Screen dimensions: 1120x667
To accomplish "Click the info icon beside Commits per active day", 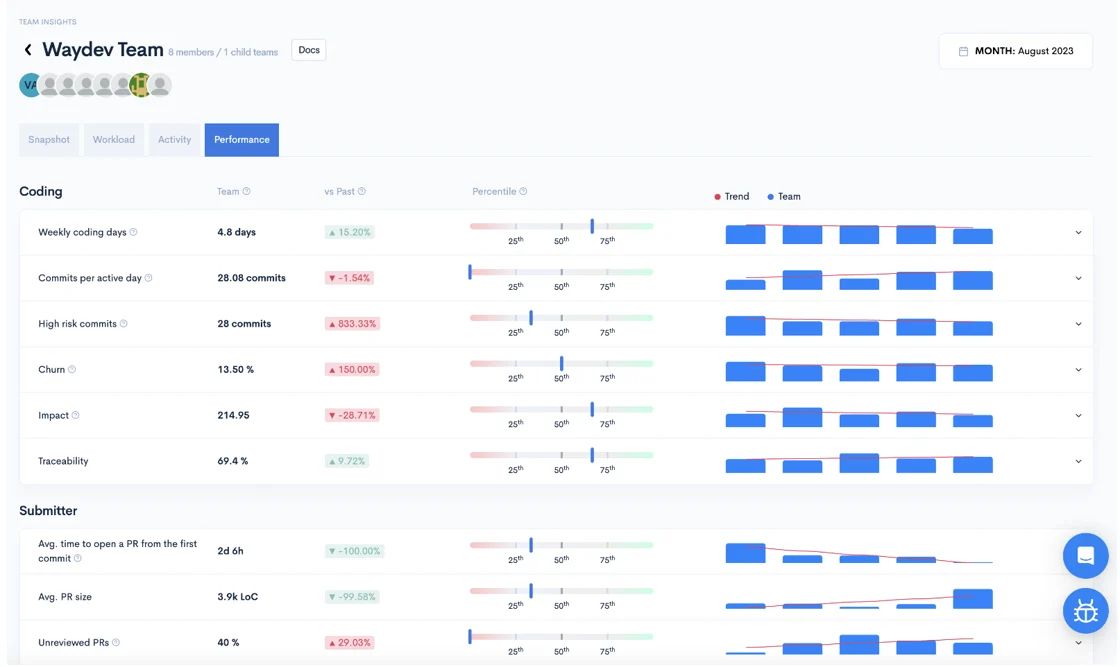I will [149, 278].
